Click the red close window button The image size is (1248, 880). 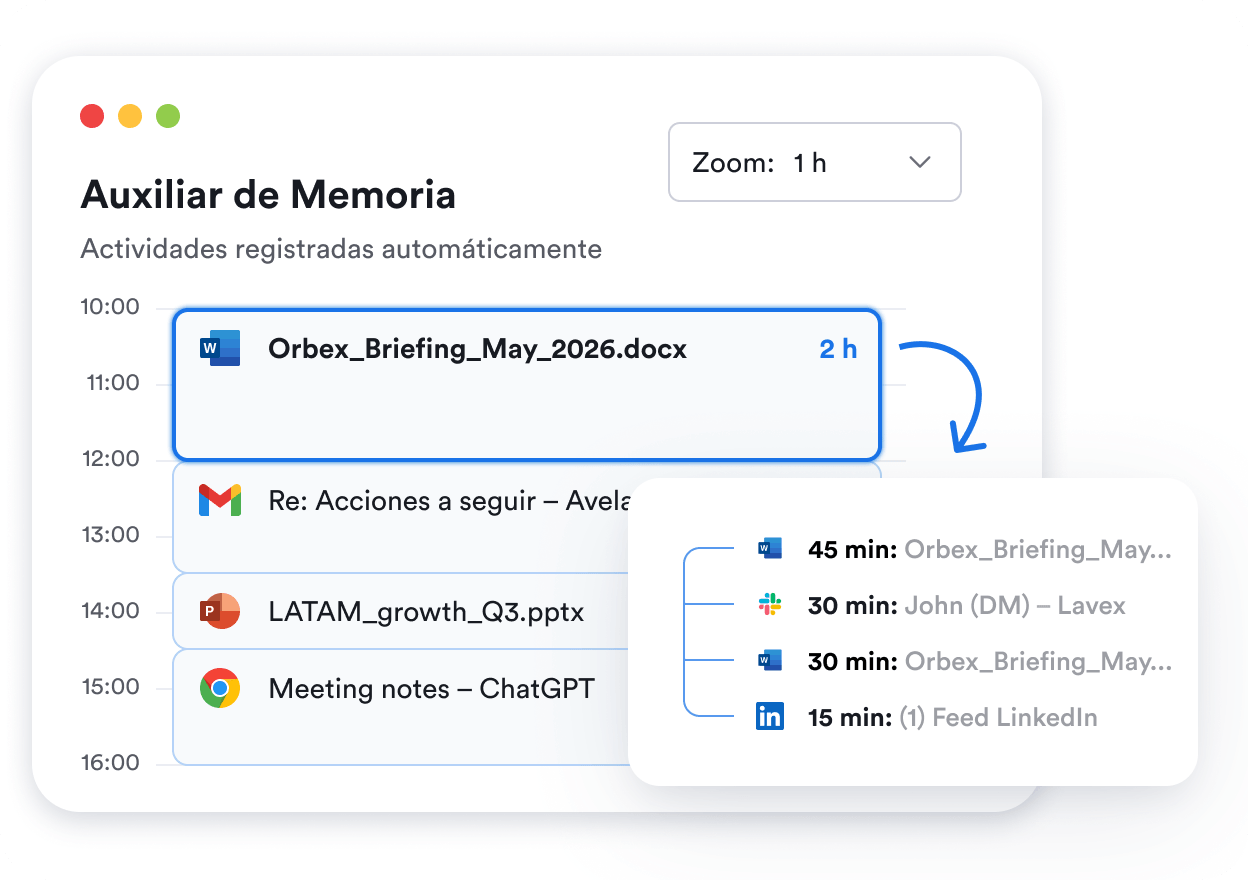92,116
